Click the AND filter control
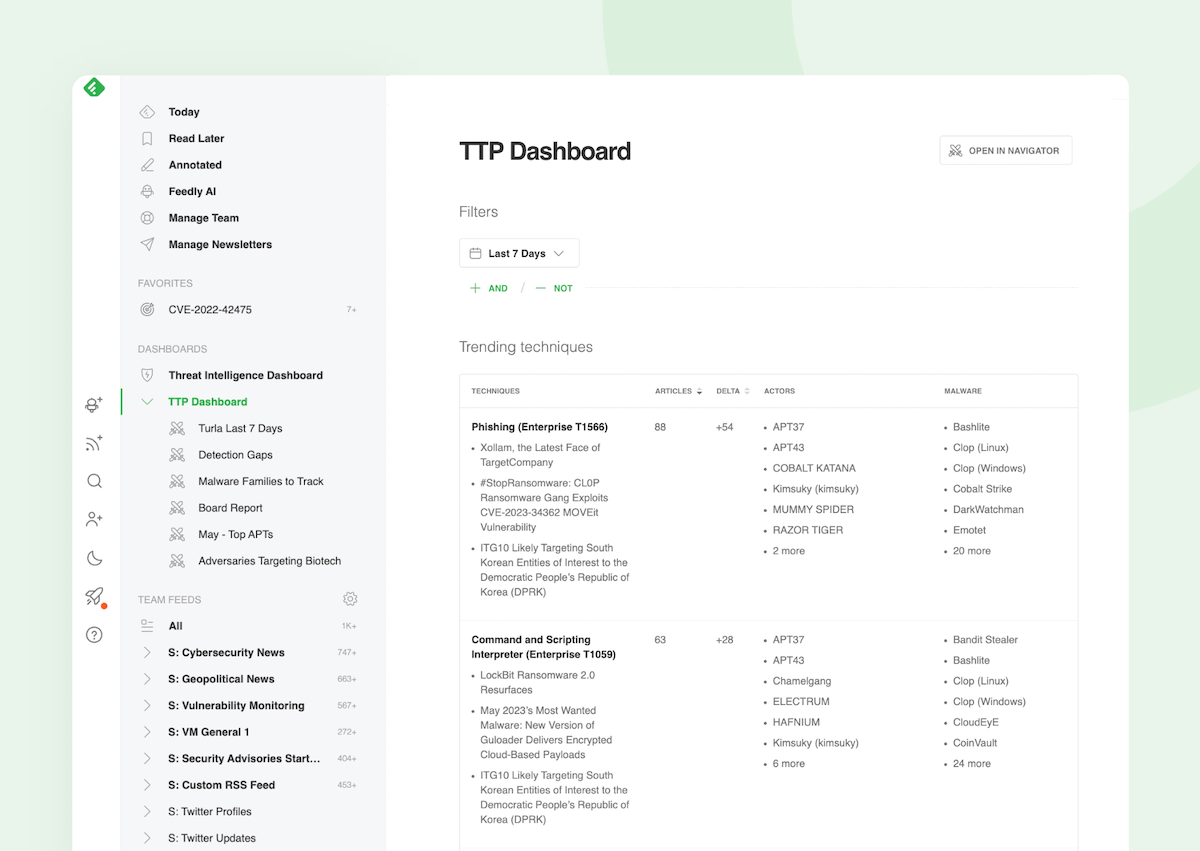 pyautogui.click(x=489, y=288)
